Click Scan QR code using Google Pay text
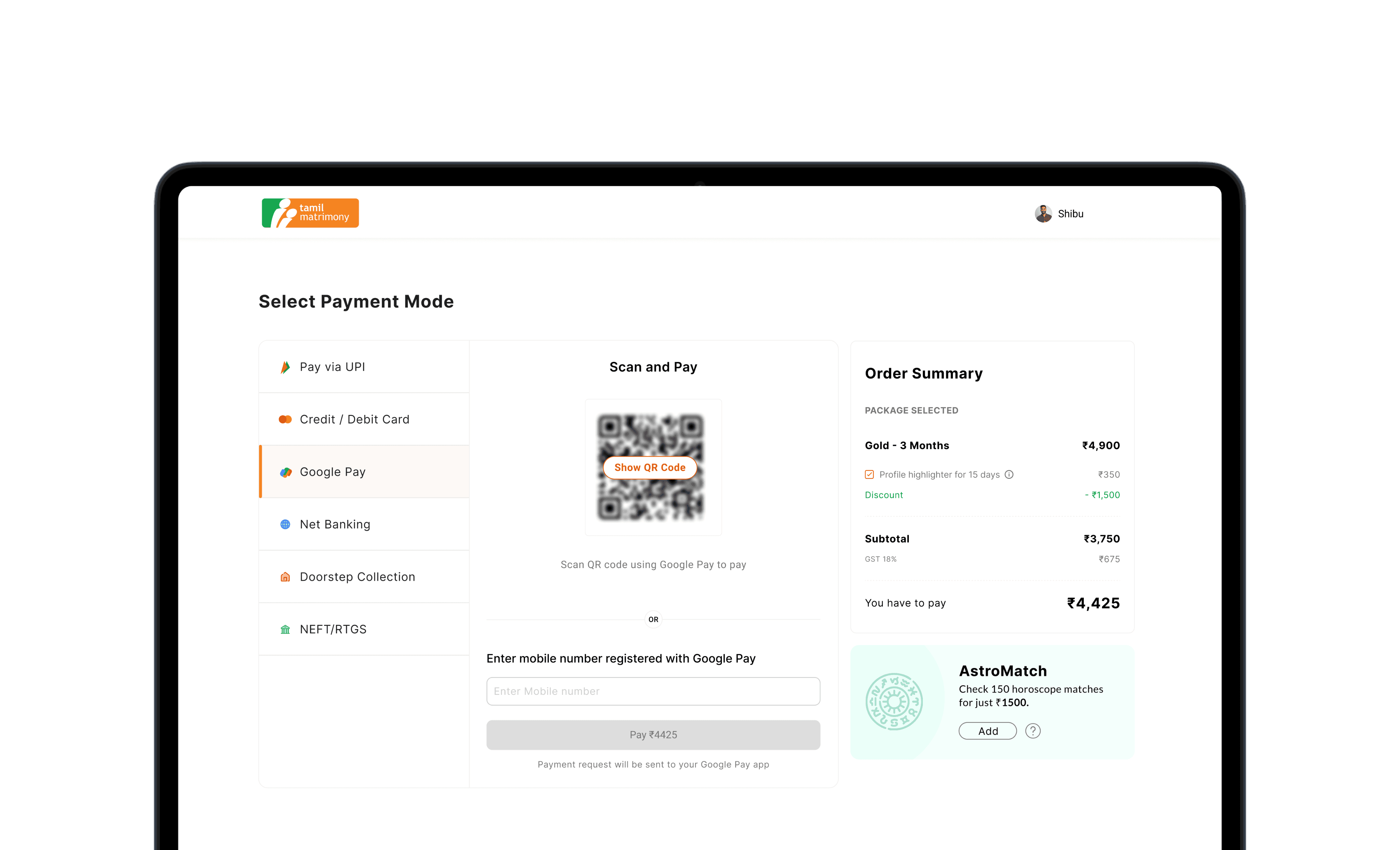 654,565
